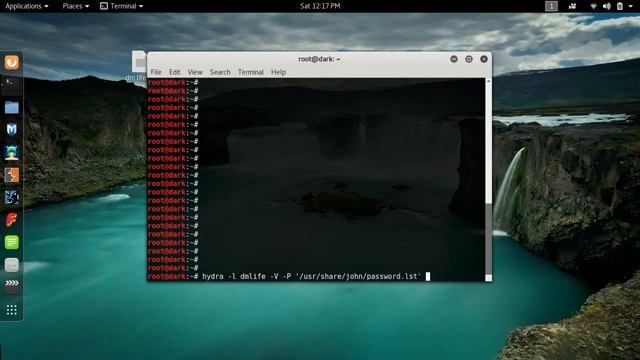Image resolution: width=640 pixels, height=360 pixels.
Task: Click the root@dark title bar text
Action: [319, 59]
